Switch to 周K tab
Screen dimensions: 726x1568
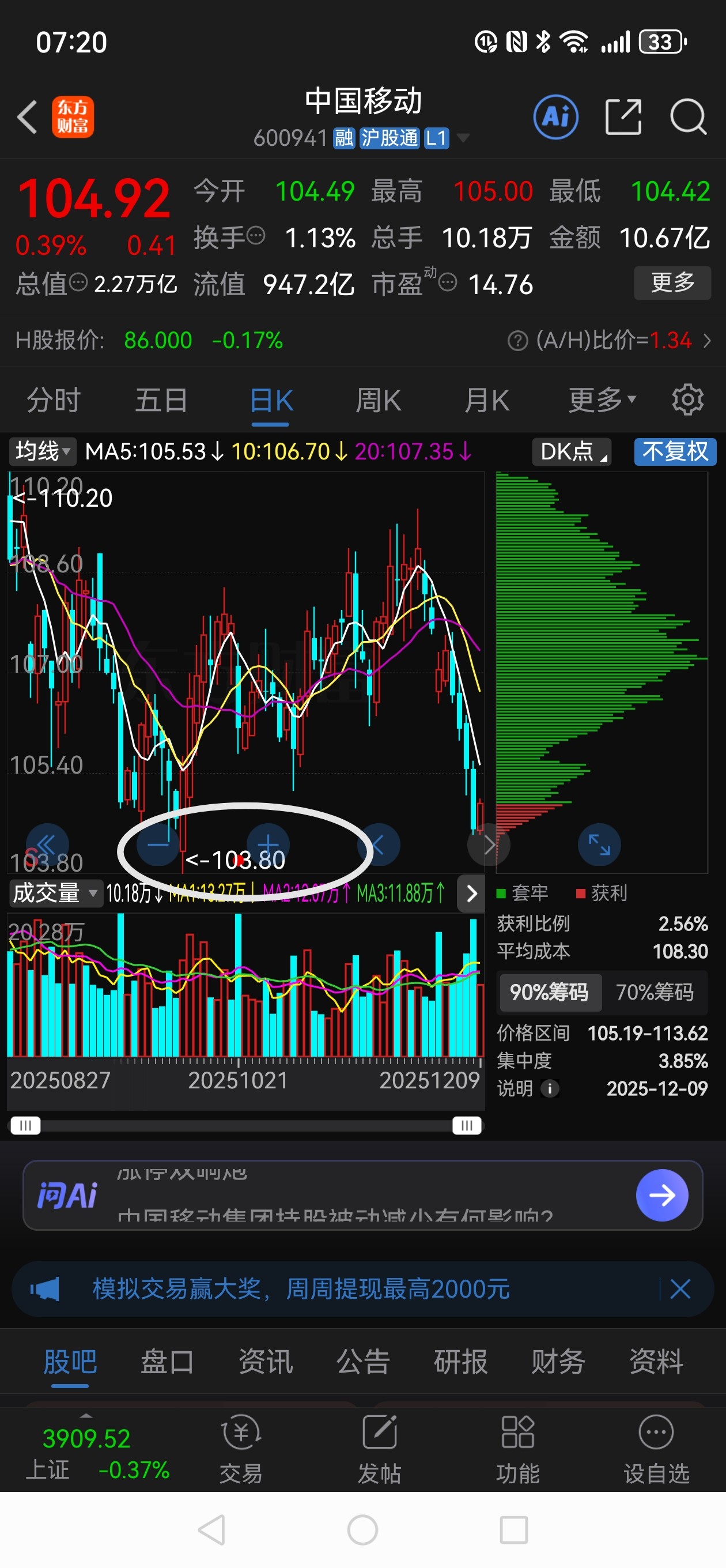coord(379,400)
